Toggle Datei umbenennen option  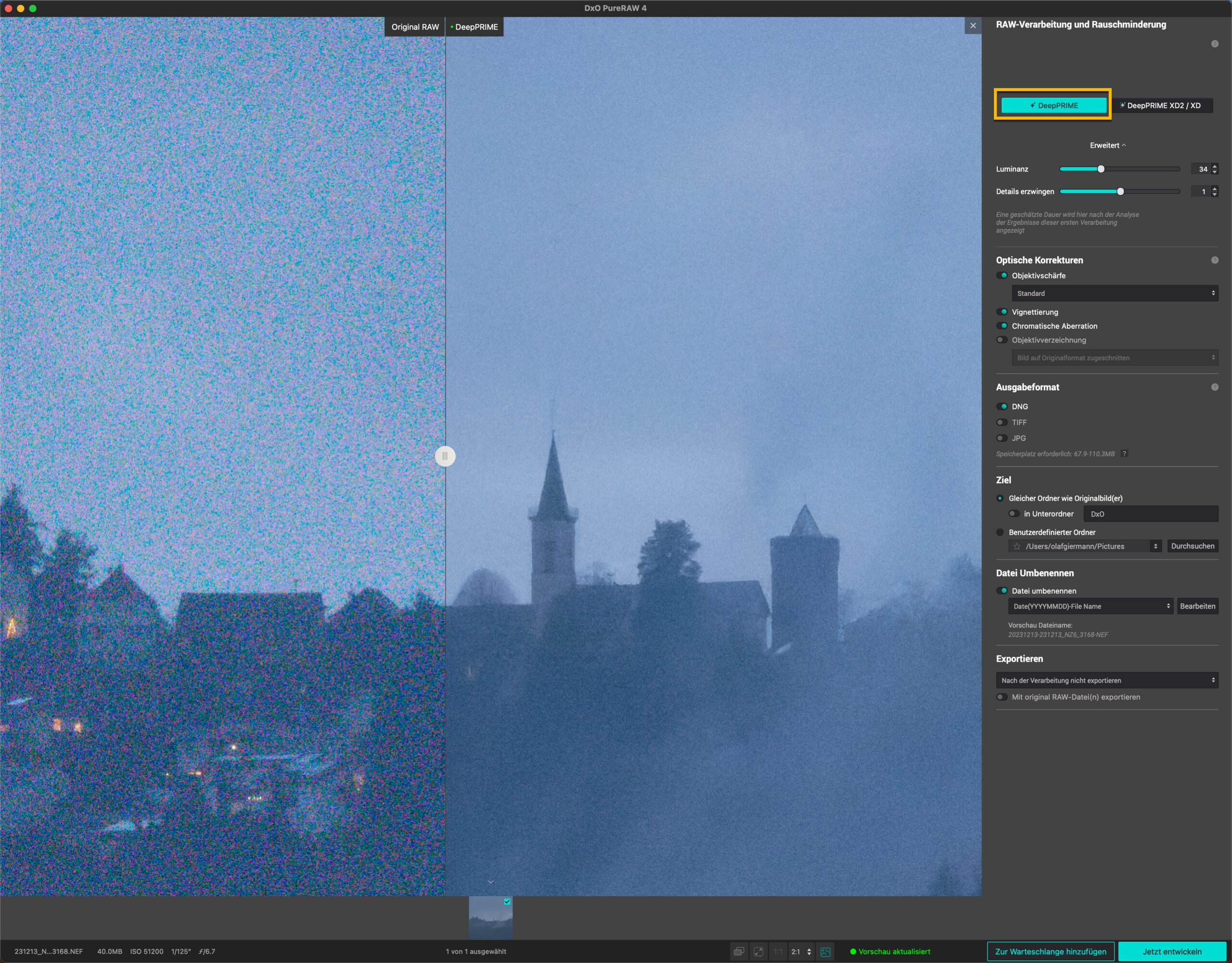[1002, 591]
